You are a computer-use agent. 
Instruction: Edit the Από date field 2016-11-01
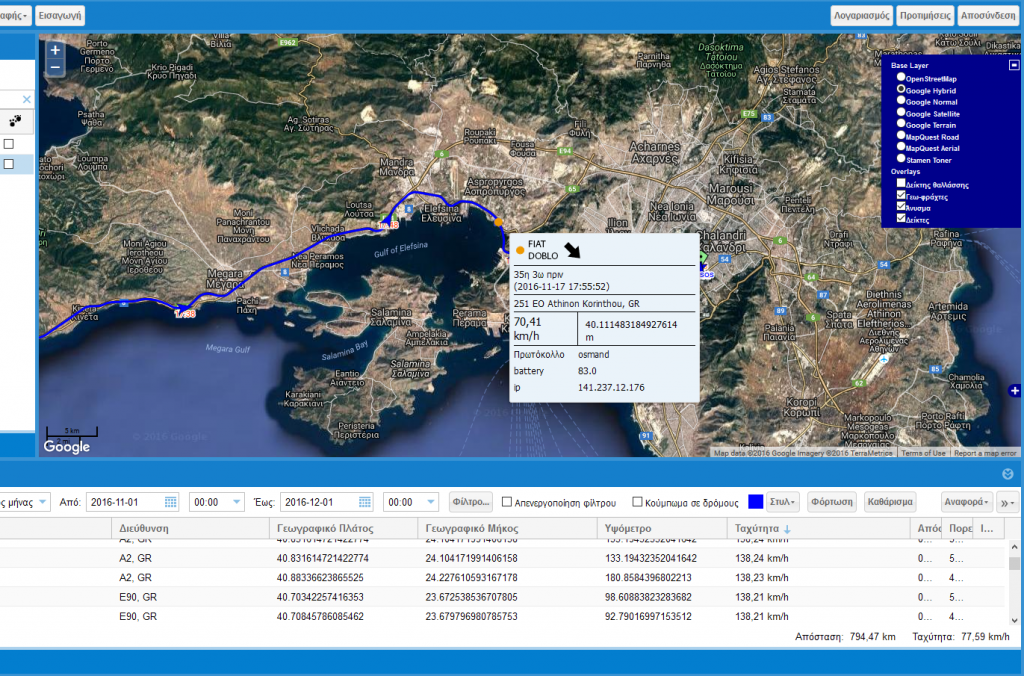pyautogui.click(x=124, y=502)
